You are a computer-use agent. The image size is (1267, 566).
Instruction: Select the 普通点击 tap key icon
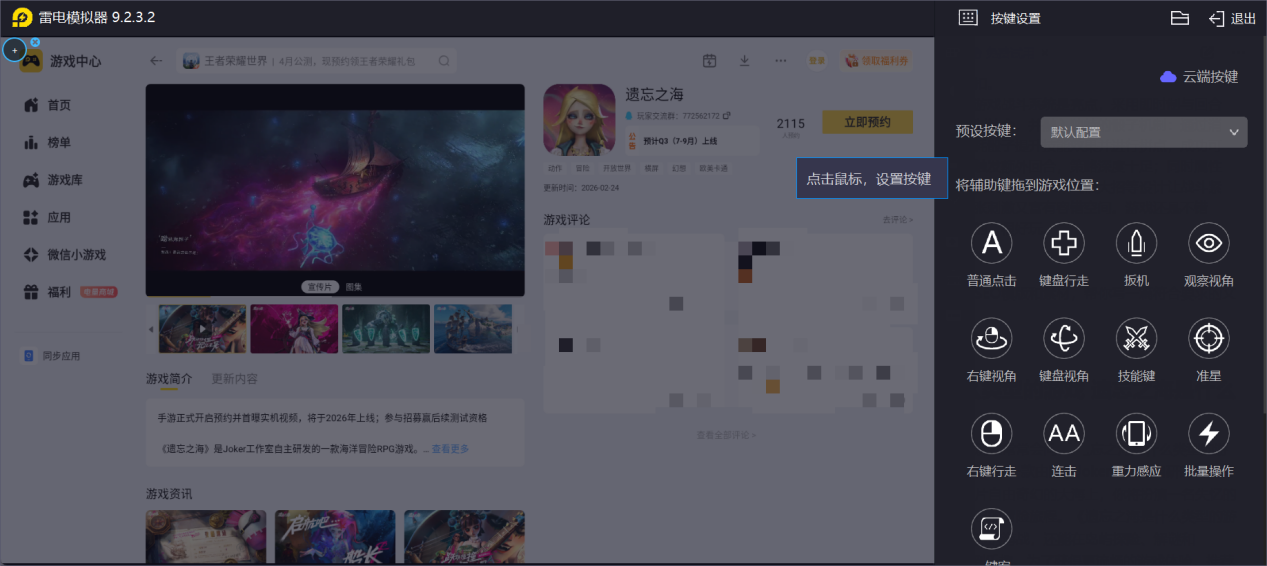pyautogui.click(x=991, y=243)
